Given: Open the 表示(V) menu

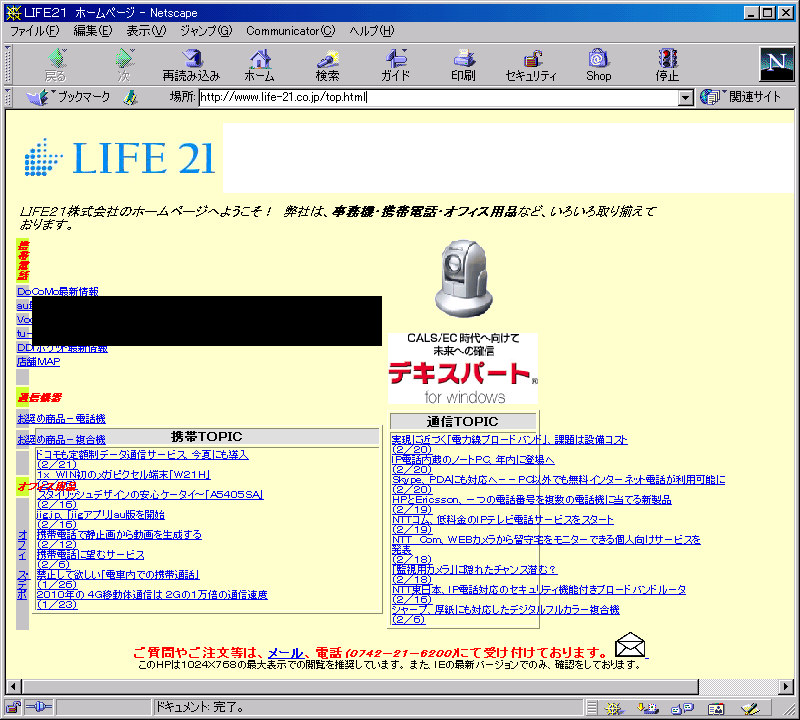Looking at the screenshot, I should [x=146, y=31].
